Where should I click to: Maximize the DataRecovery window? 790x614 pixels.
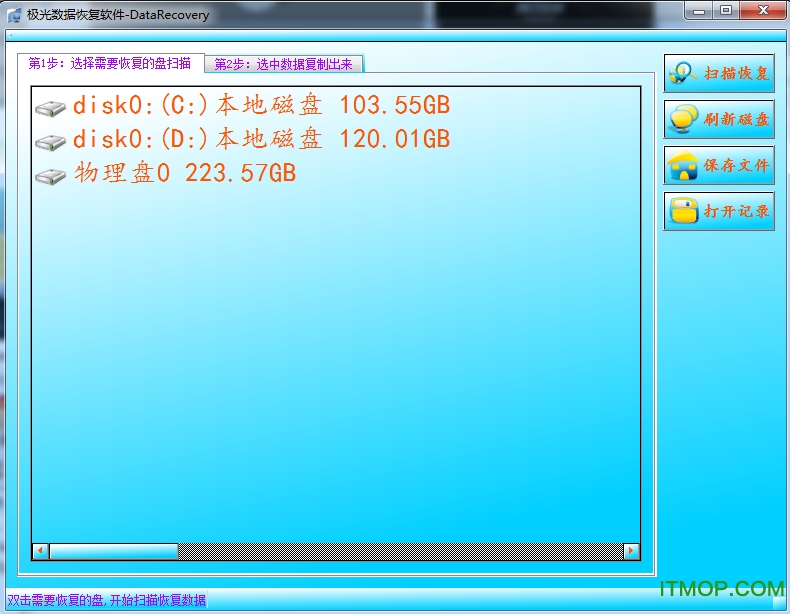(726, 11)
